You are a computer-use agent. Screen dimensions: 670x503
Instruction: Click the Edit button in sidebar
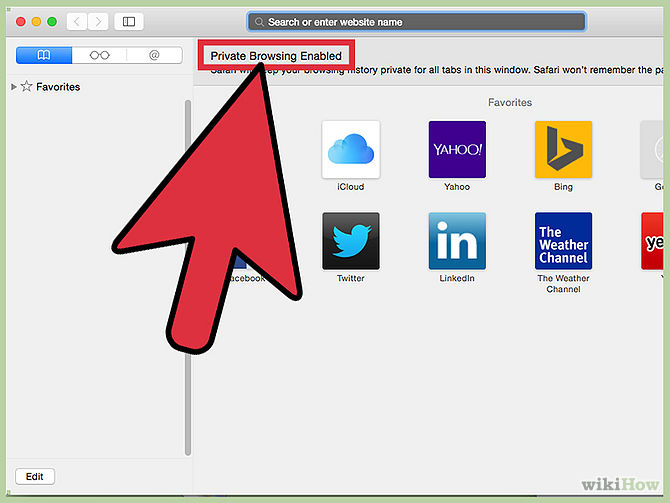tap(35, 477)
